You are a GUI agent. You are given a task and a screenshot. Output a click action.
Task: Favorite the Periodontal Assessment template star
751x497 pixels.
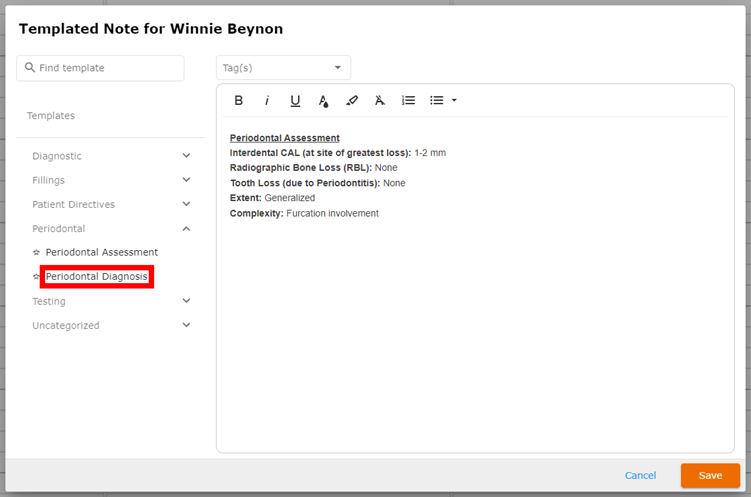[36, 252]
